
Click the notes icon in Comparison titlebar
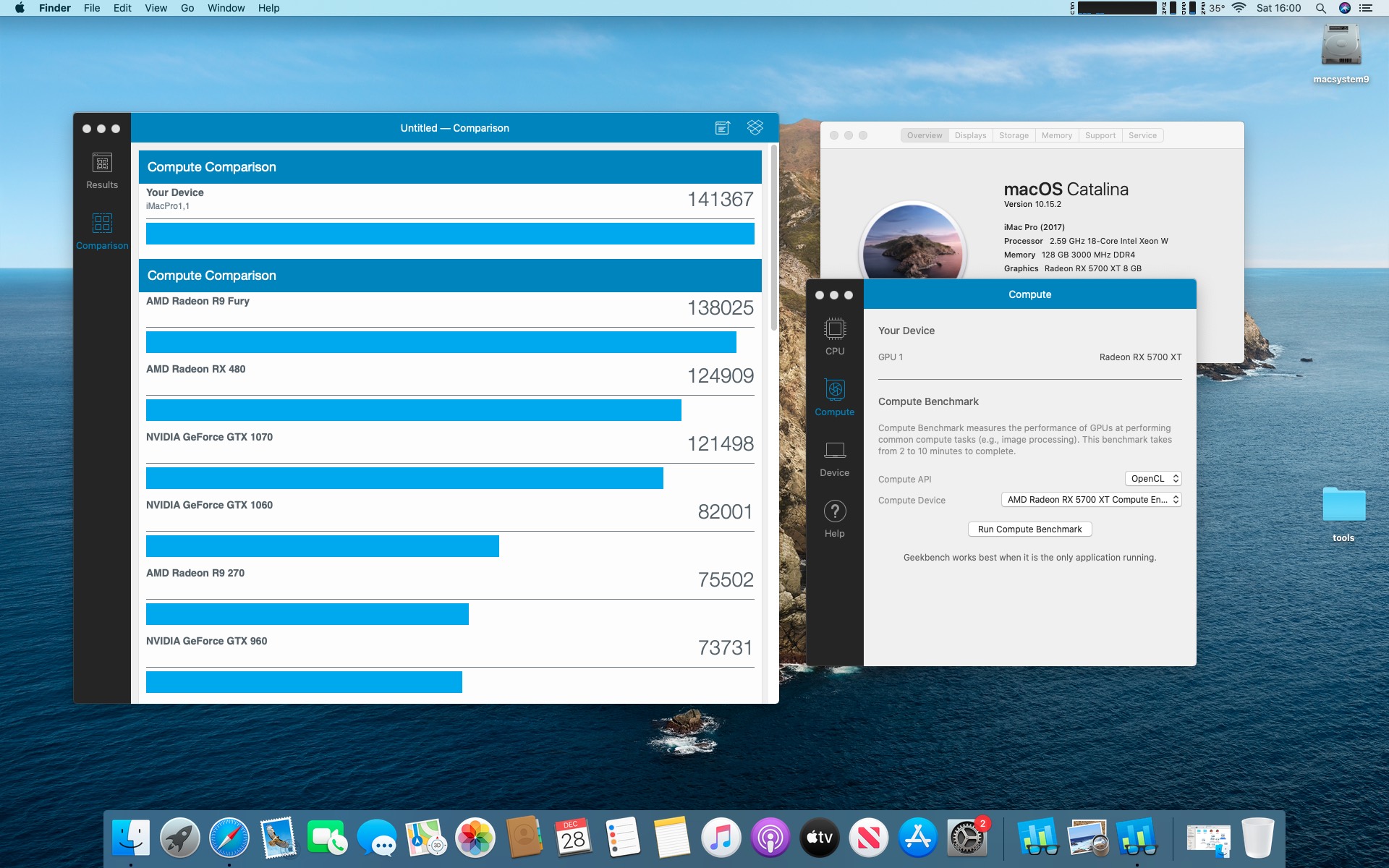[x=722, y=128]
